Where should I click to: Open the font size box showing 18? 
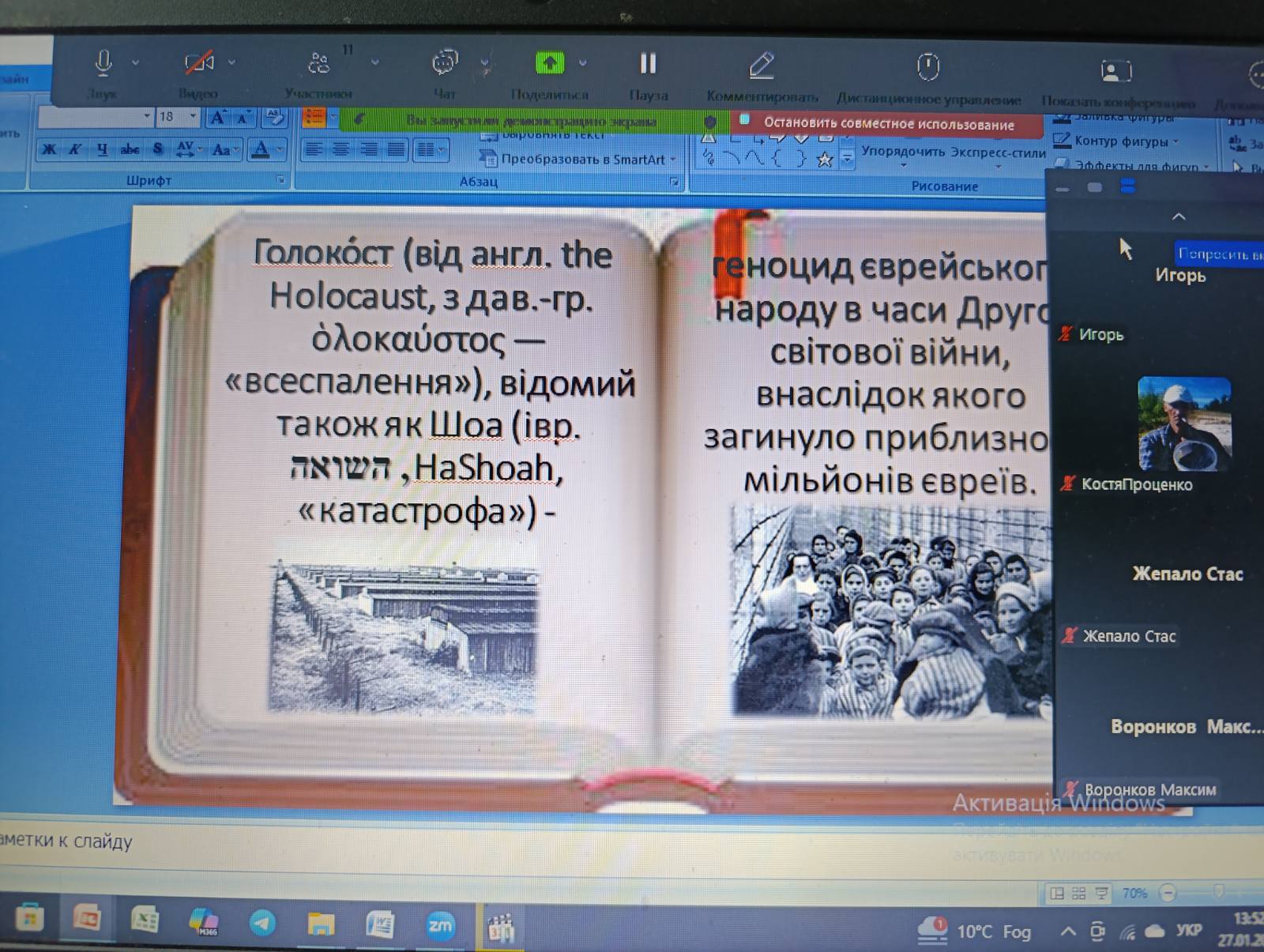(x=178, y=117)
